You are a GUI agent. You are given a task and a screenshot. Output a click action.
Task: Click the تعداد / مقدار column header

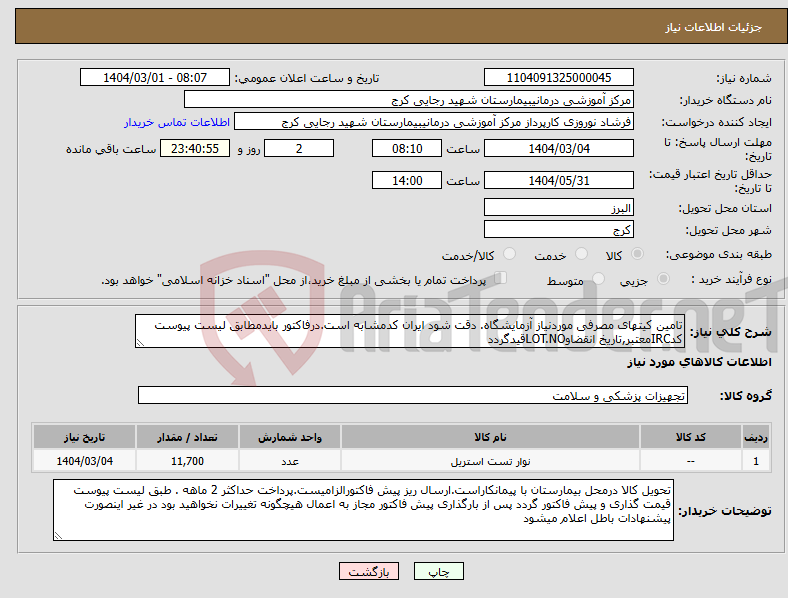[187, 437]
